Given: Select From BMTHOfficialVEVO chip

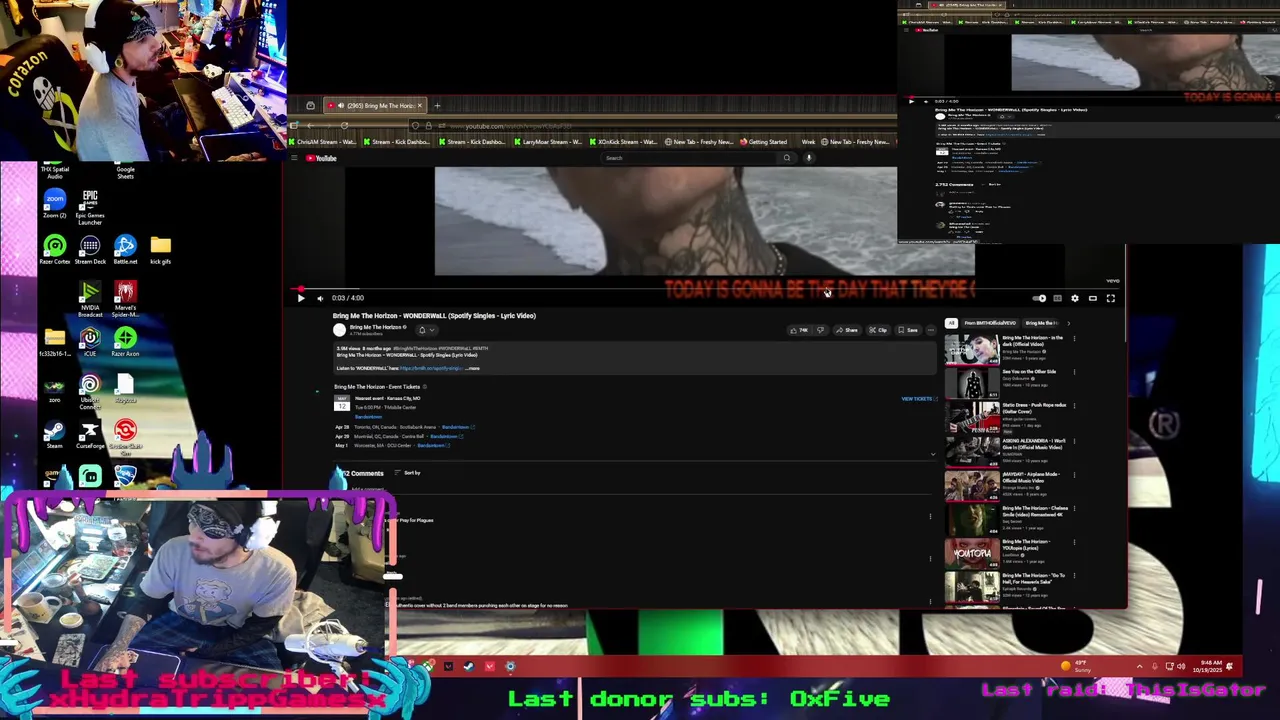Looking at the screenshot, I should coord(991,323).
